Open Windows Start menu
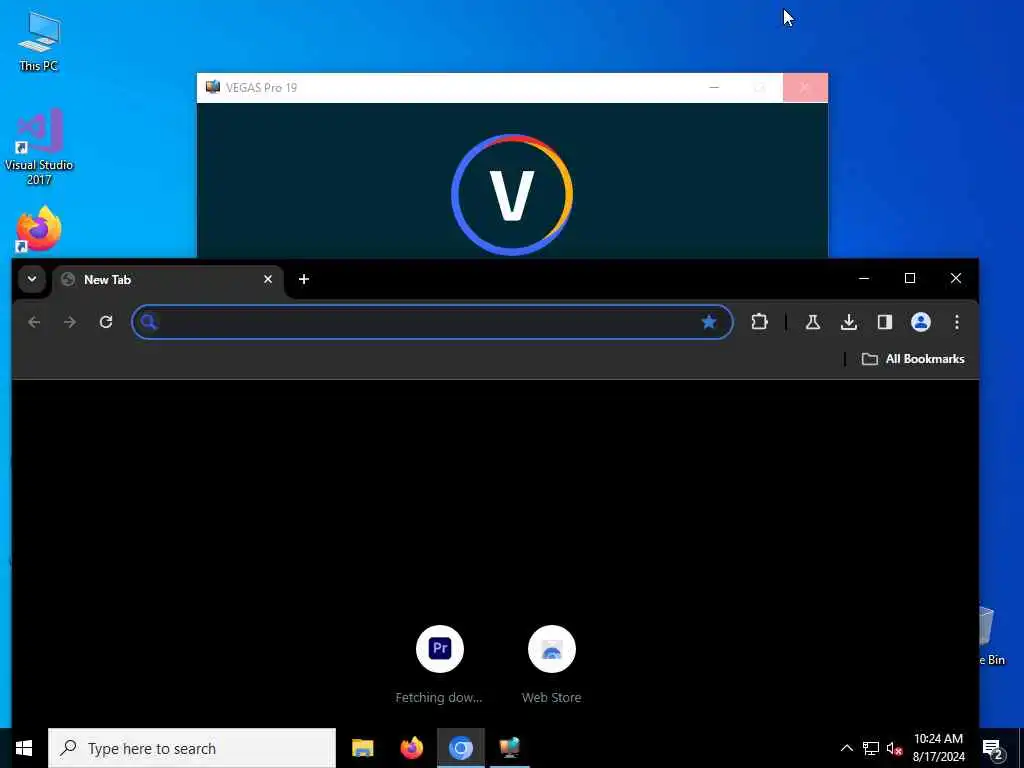Viewport: 1024px width, 768px height. click(24, 748)
